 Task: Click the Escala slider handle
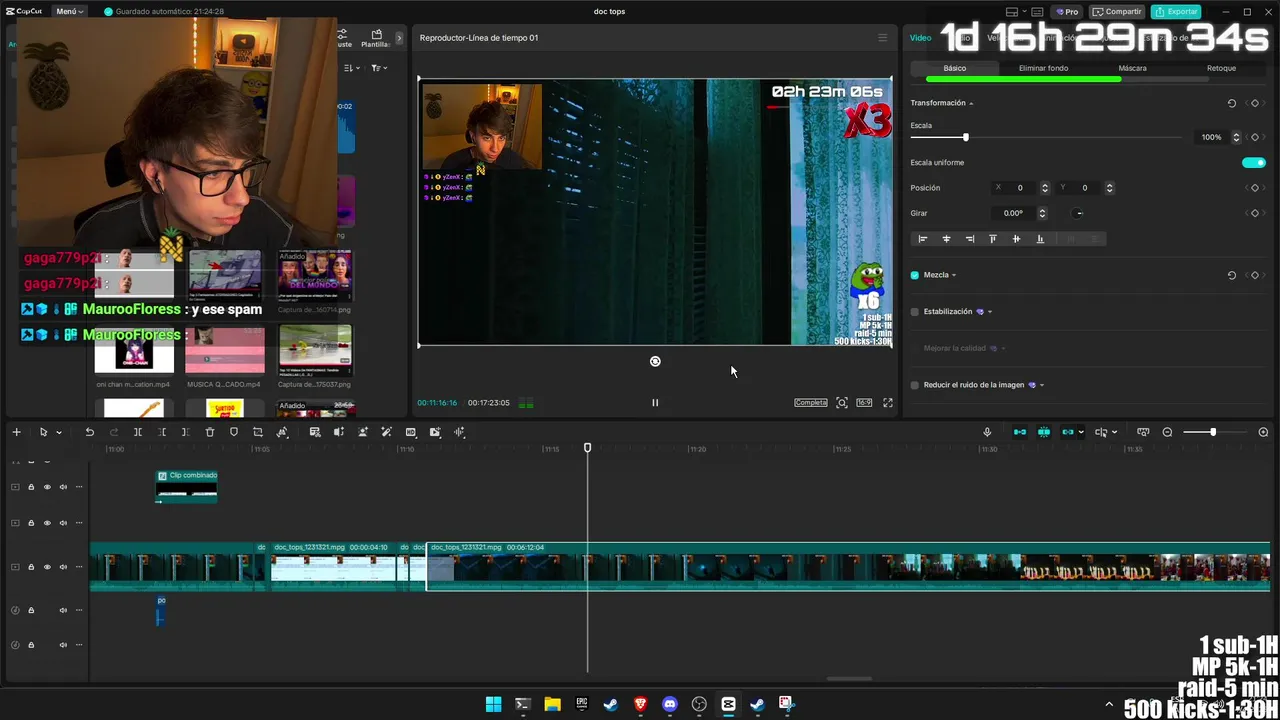tap(965, 137)
